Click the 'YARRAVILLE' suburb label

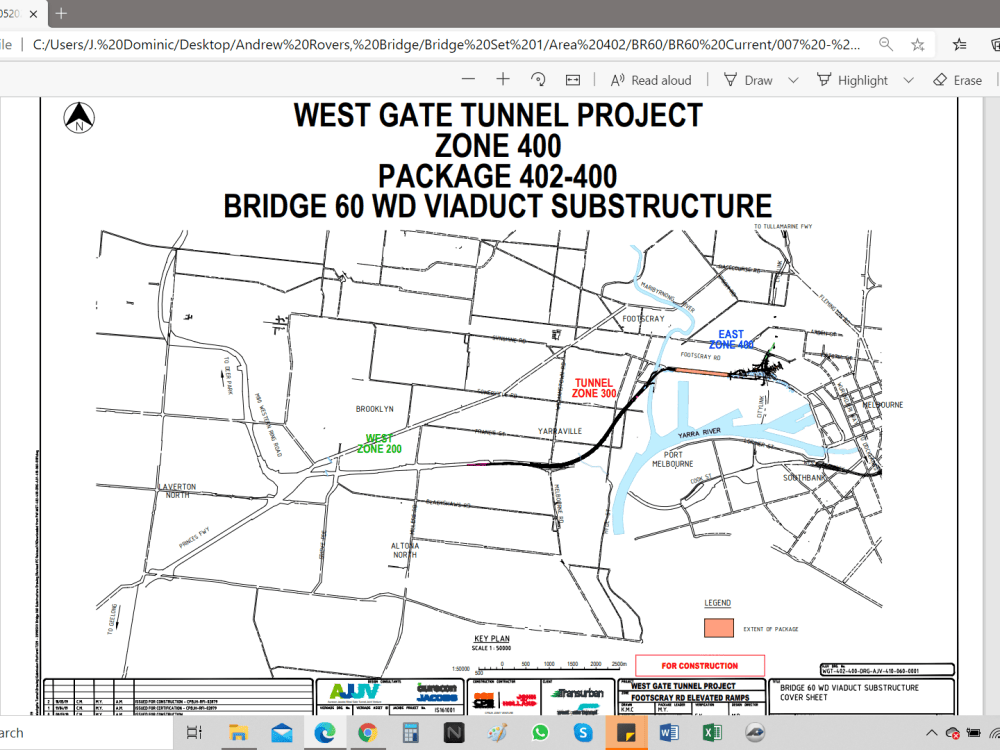click(x=559, y=431)
